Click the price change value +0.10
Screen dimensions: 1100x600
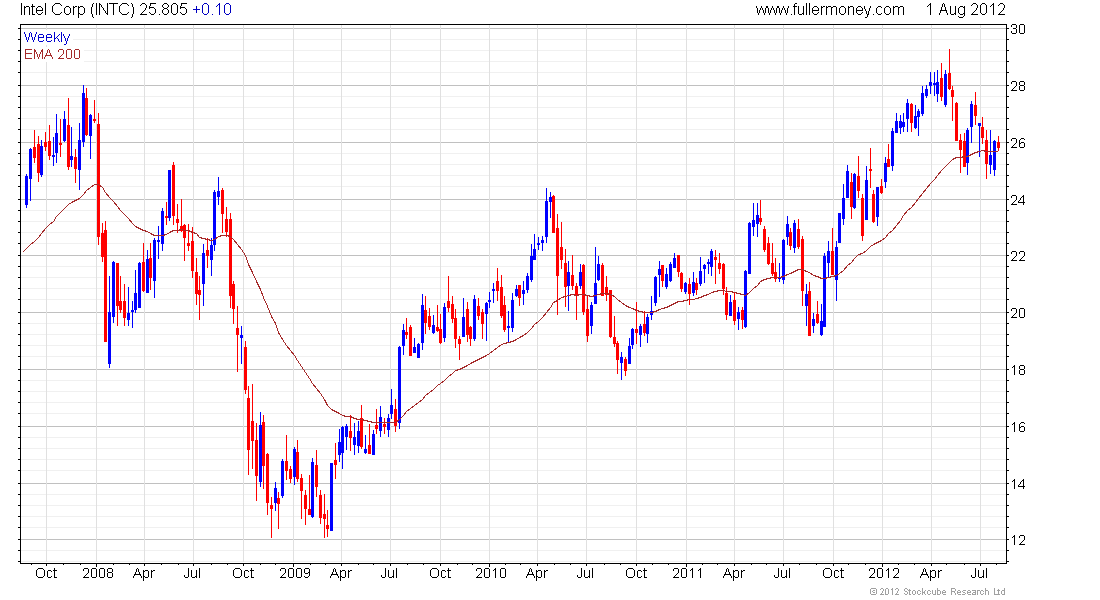(212, 10)
